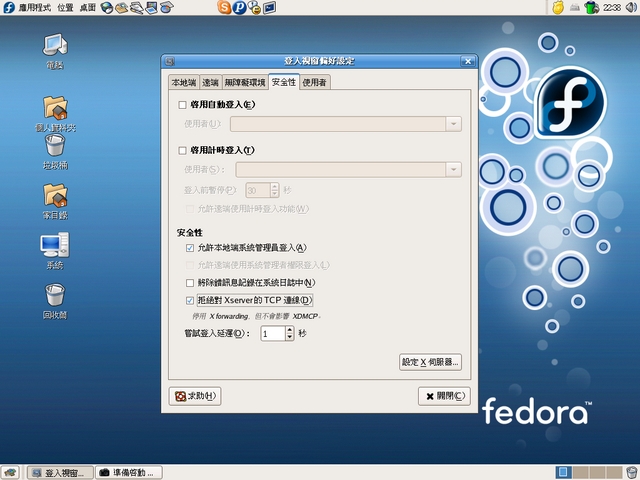Uncheck 拒絕對 Xserver 的 TCP 連線
Viewport: 640px width, 480px height.
(x=190, y=300)
